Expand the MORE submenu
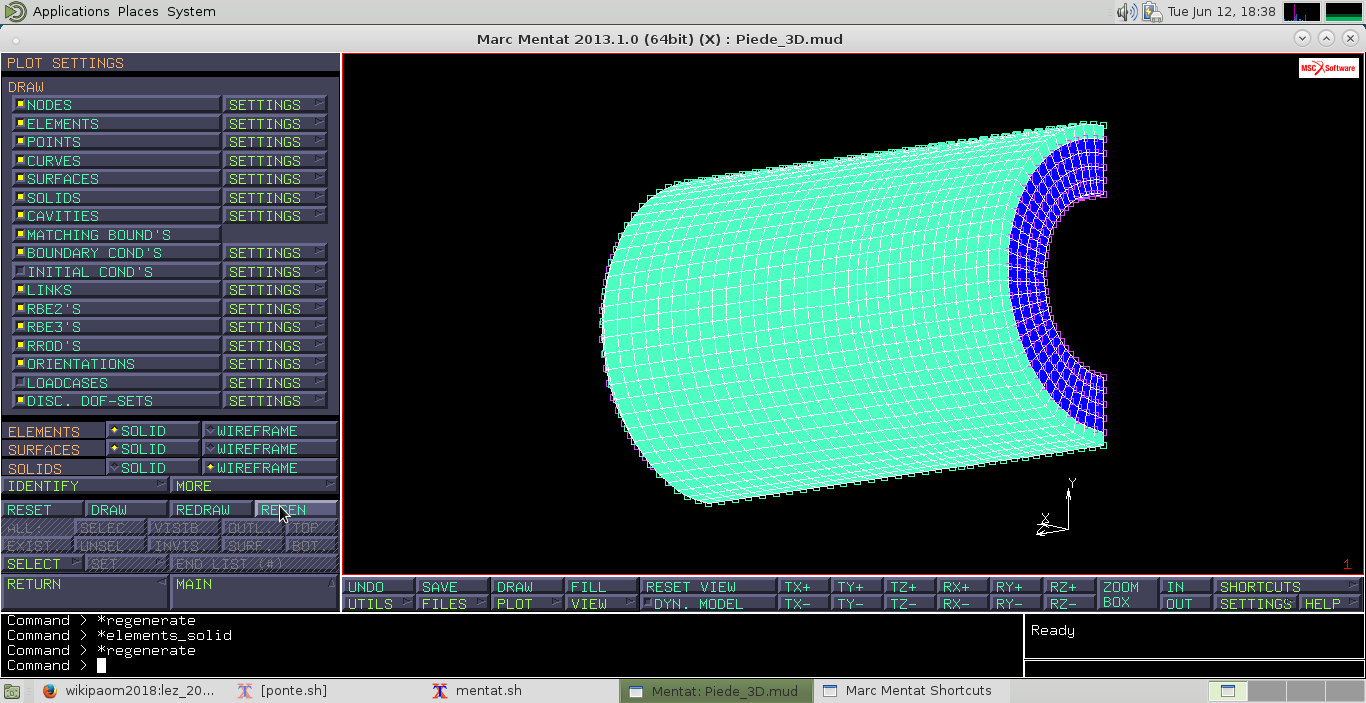The height and width of the screenshot is (703, 1366). tap(254, 486)
